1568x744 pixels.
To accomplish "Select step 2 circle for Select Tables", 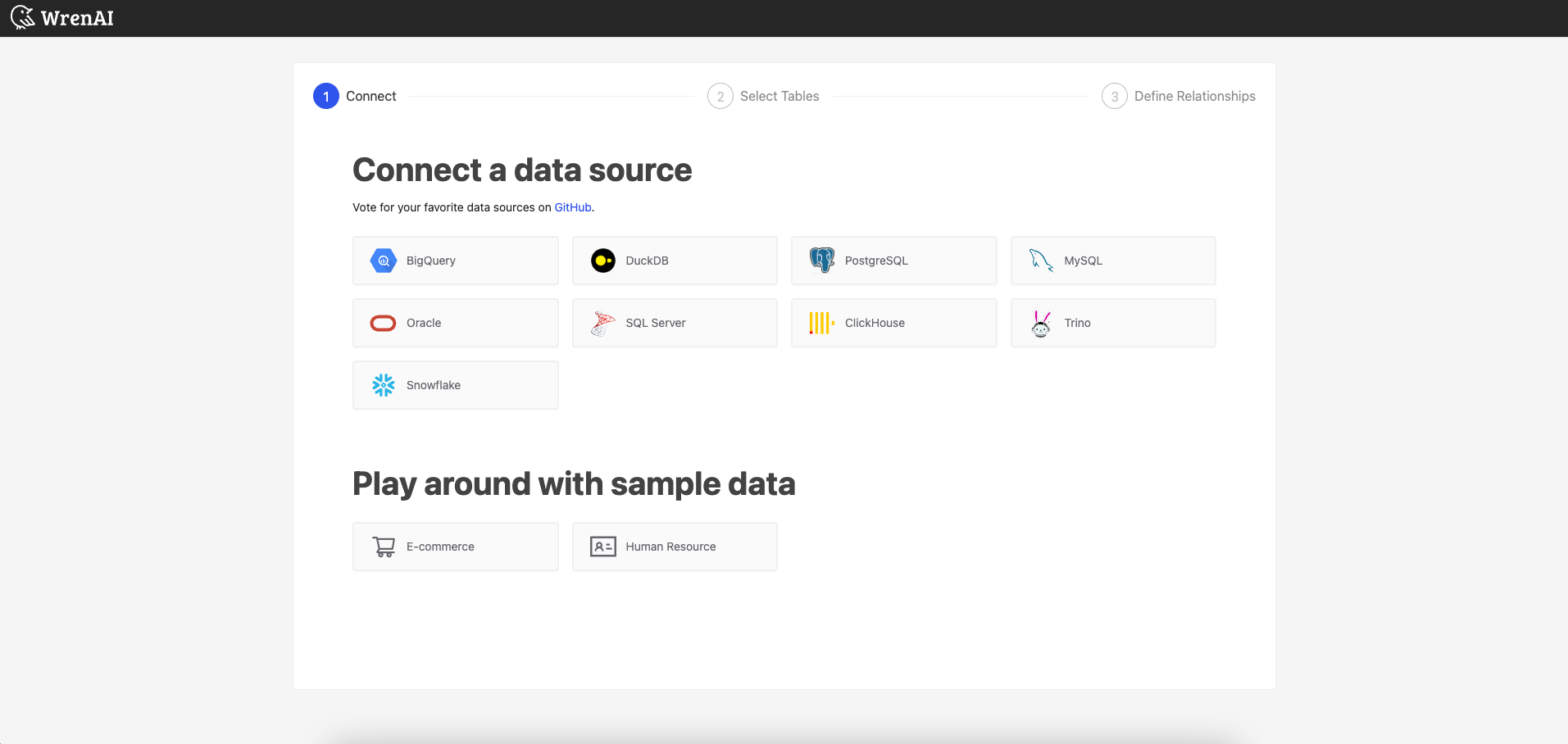I will pyautogui.click(x=720, y=96).
